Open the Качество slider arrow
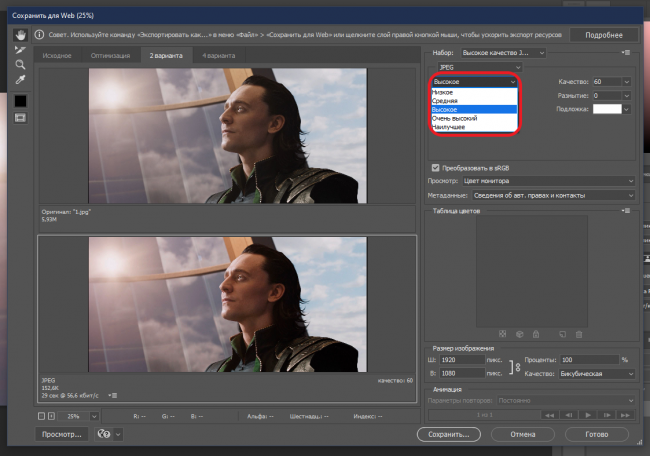The height and width of the screenshot is (456, 650). click(x=626, y=82)
